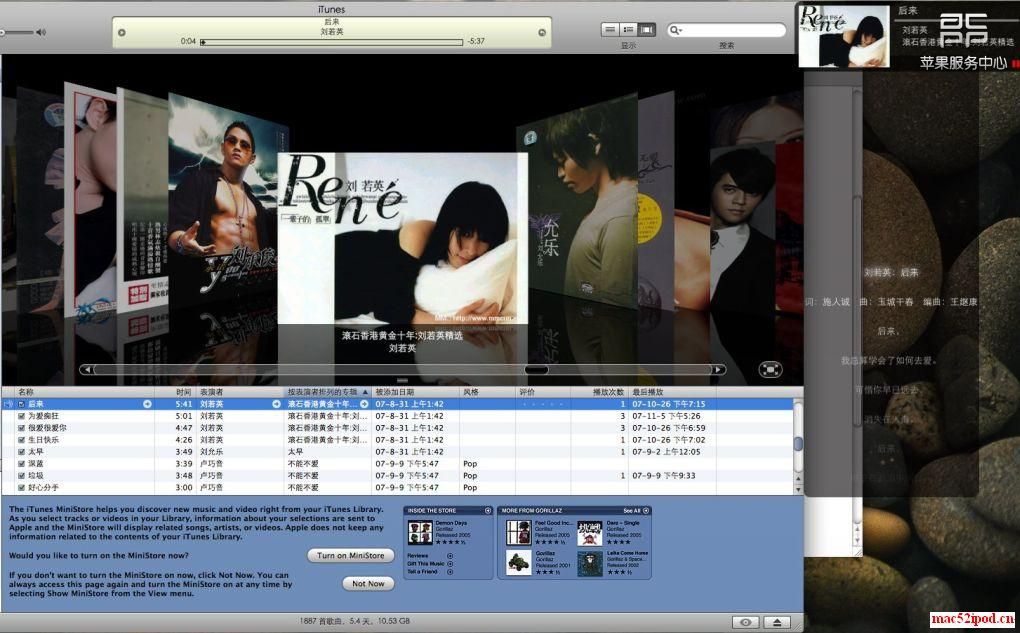Screen dimensions: 1020x633
Task: Switch to list view button
Action: point(610,29)
